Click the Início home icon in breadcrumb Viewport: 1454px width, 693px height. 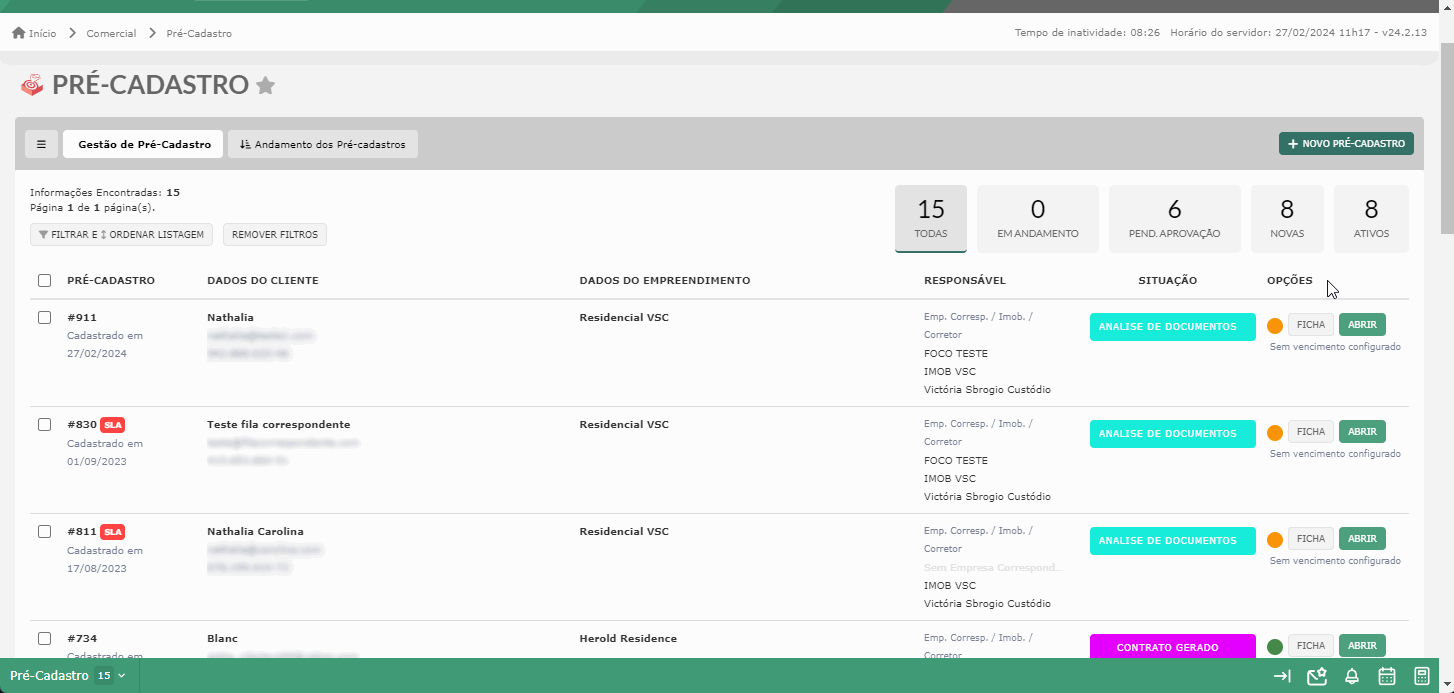tap(18, 33)
